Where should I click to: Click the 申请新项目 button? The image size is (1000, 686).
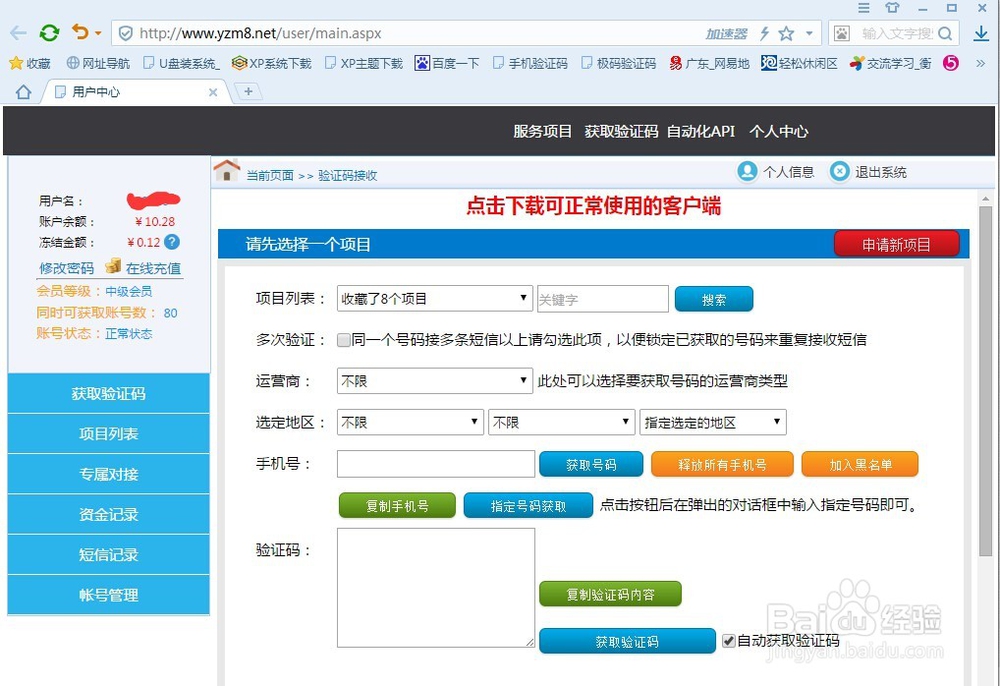896,243
